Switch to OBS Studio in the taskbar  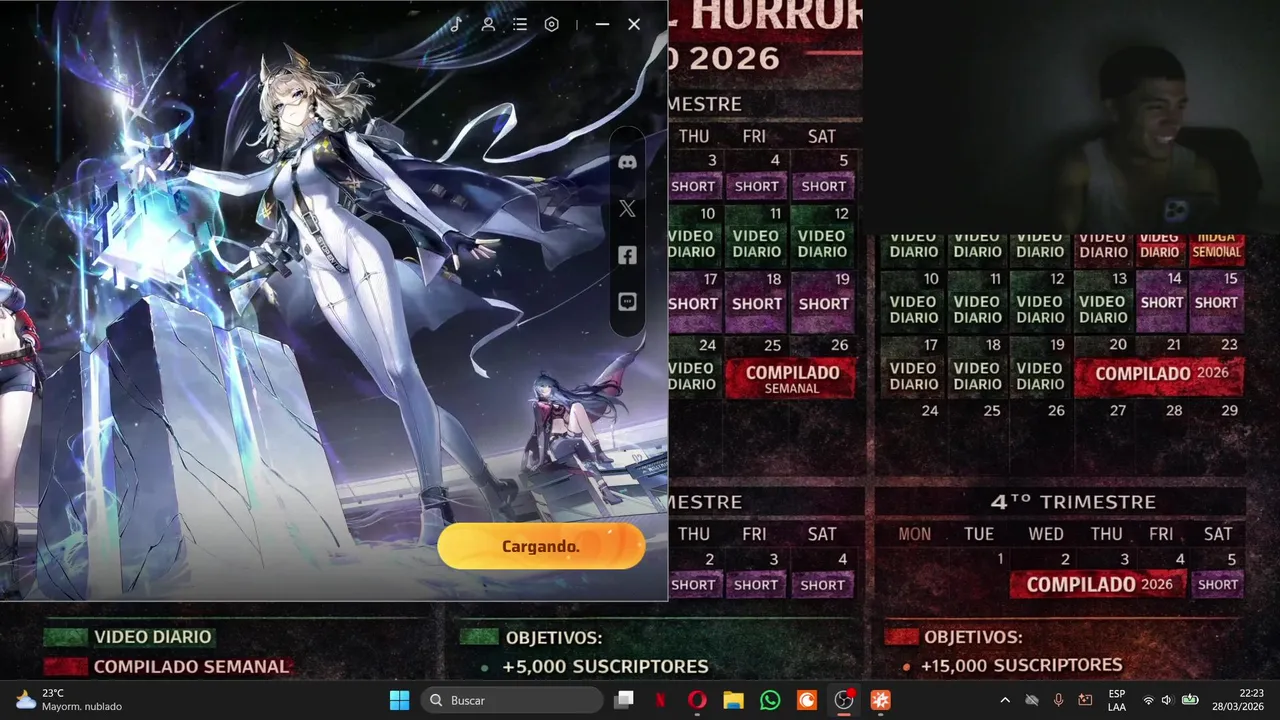click(844, 700)
